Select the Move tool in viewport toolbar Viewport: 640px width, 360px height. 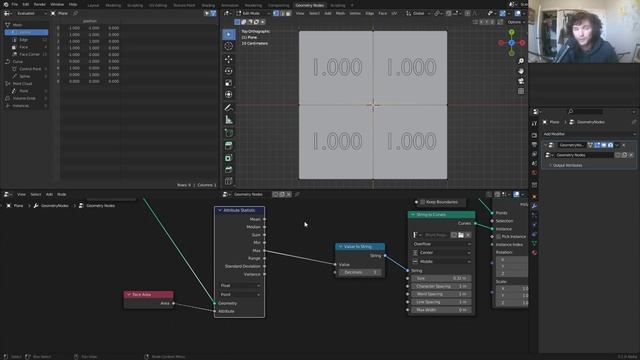pyautogui.click(x=229, y=59)
